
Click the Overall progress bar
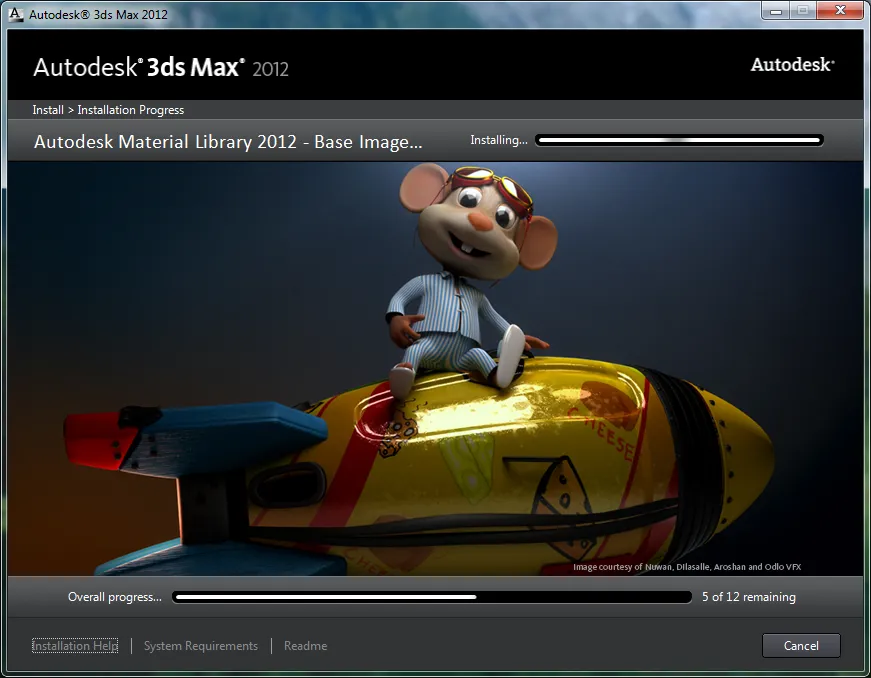point(432,597)
